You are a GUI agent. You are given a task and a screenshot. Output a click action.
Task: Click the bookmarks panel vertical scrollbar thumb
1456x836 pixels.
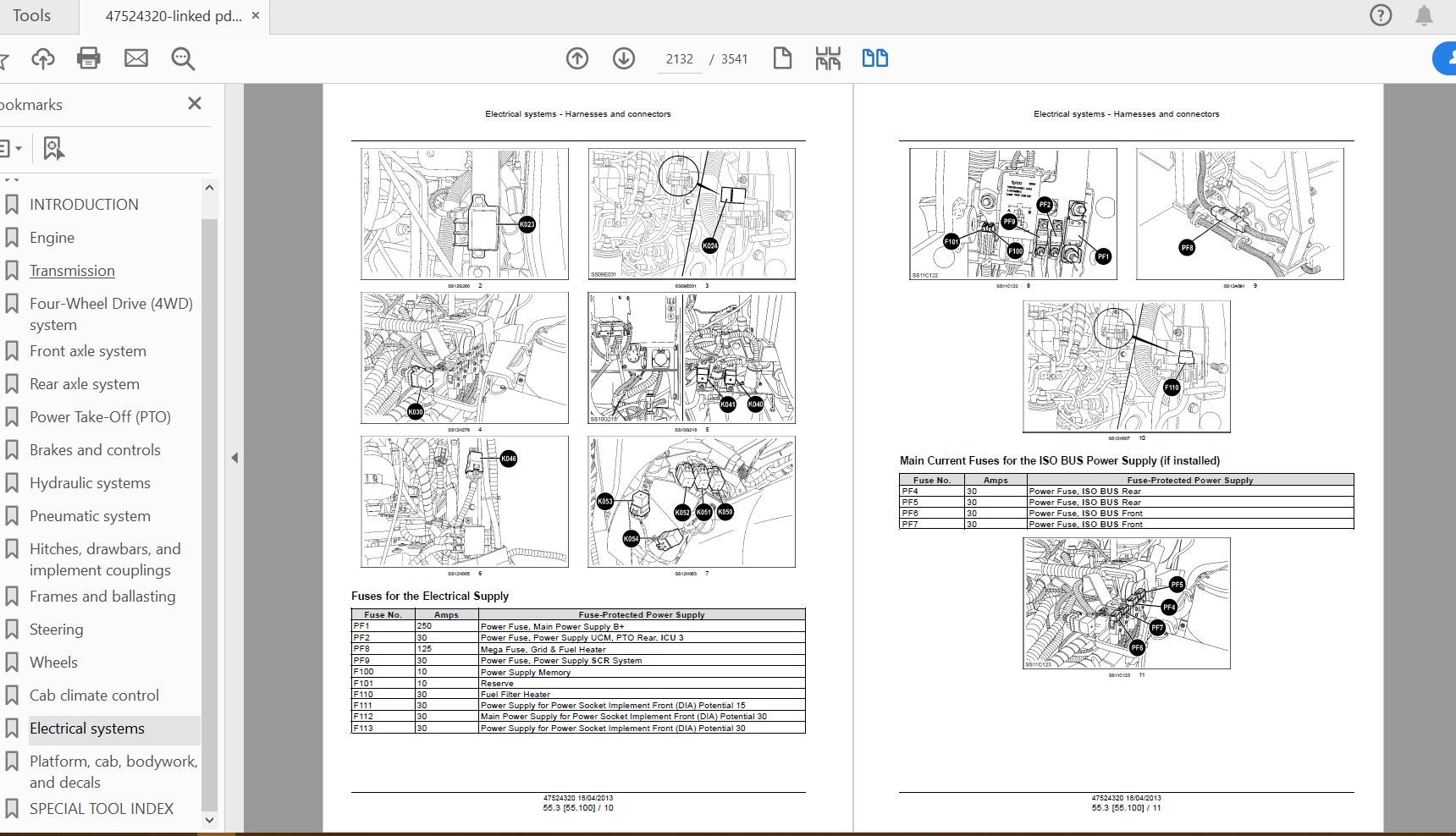[x=209, y=514]
